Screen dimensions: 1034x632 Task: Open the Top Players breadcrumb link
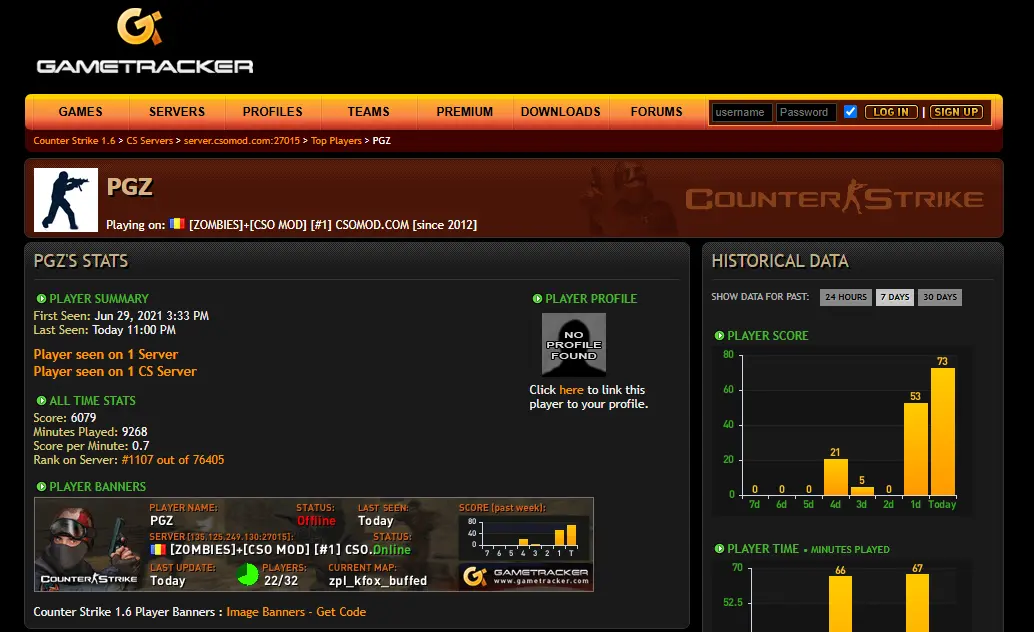[x=336, y=141]
